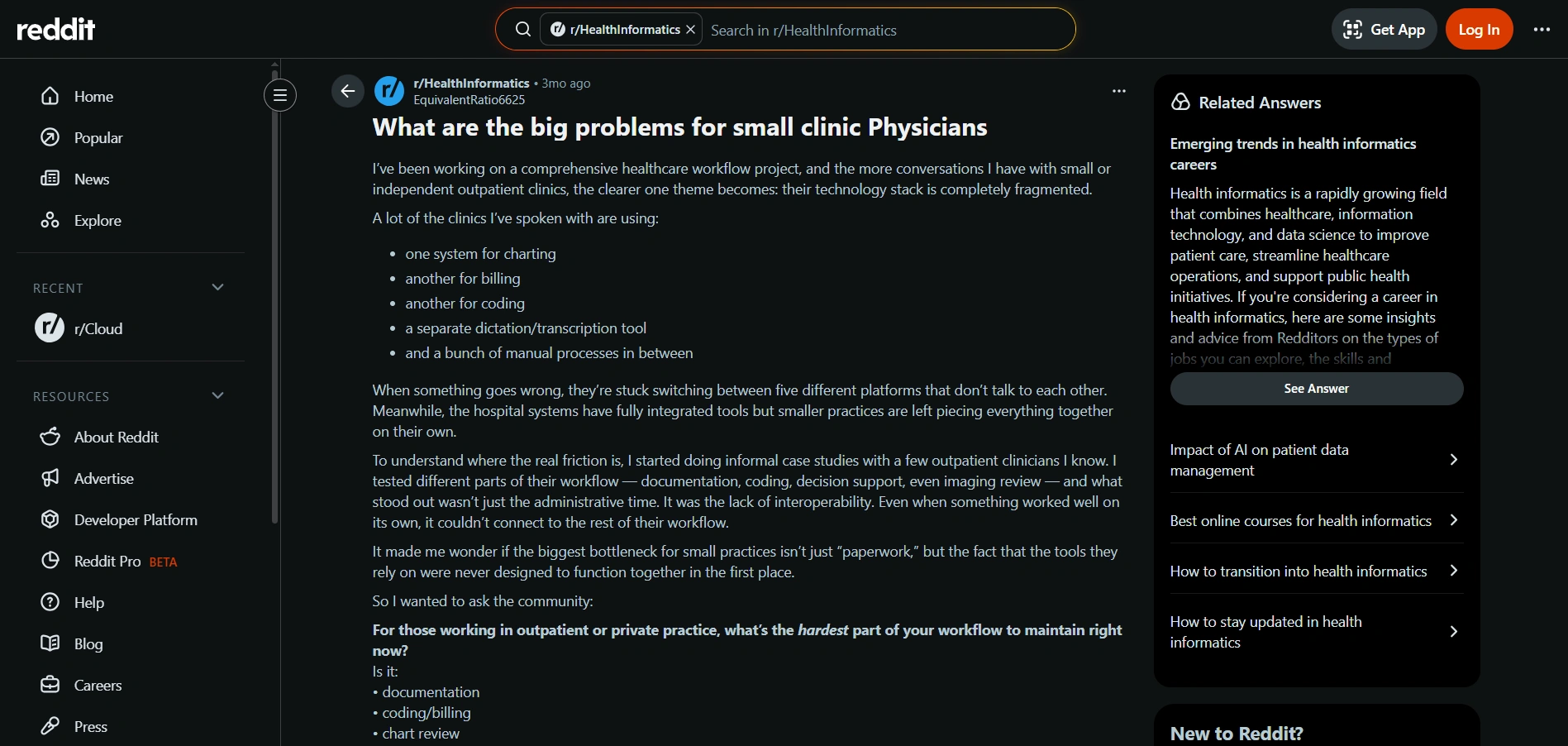
Task: Open Popular in the sidebar
Action: pyautogui.click(x=98, y=138)
